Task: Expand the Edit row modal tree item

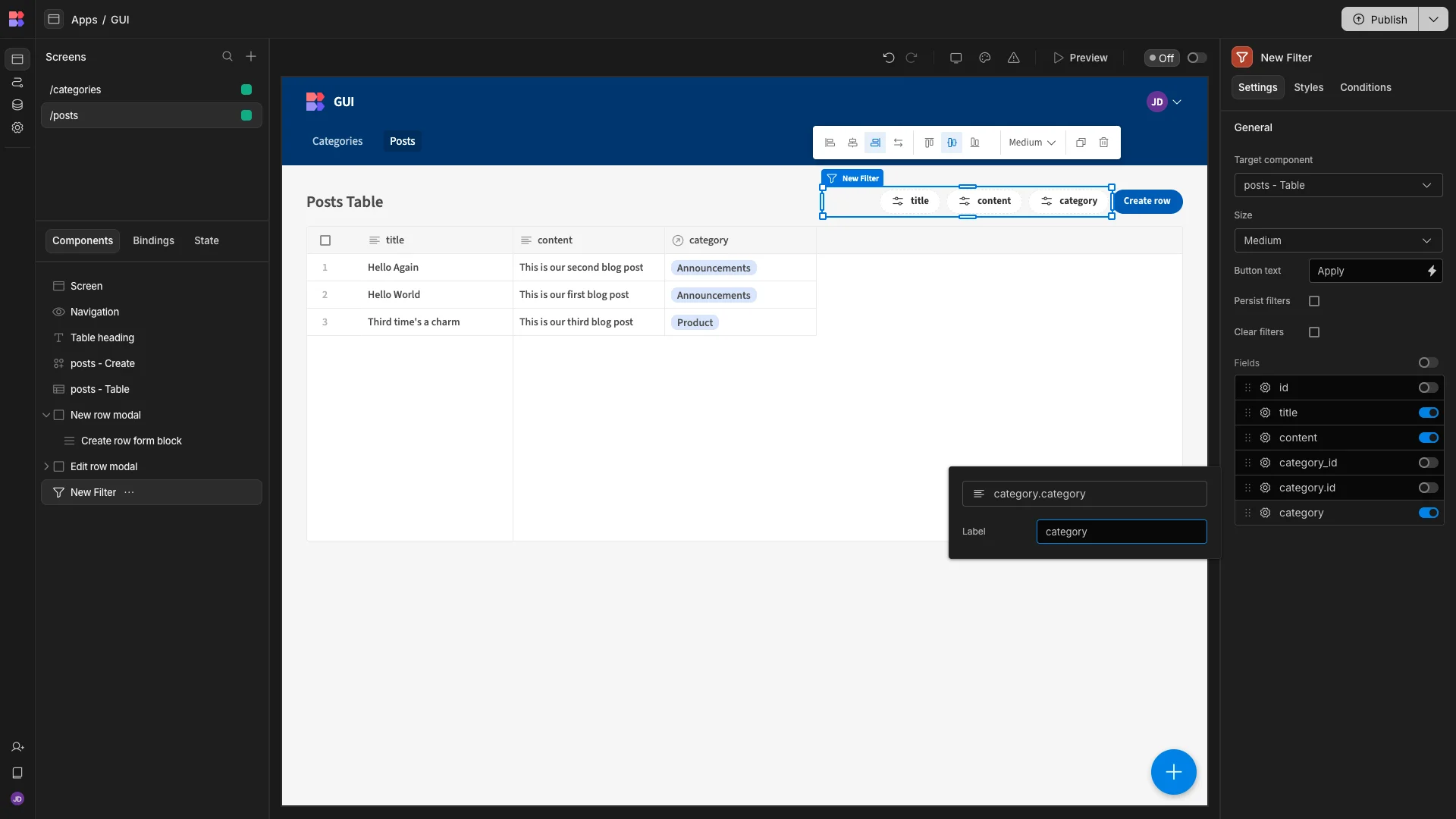Action: pos(46,466)
